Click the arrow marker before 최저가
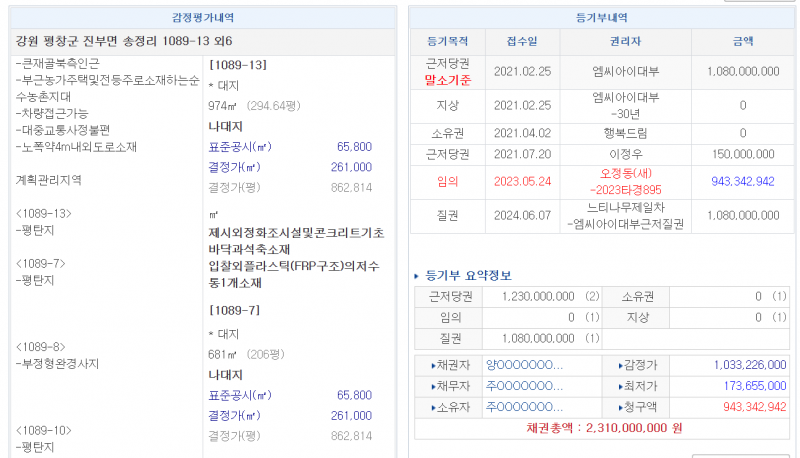Viewport: 800px width, 458px height. tap(621, 386)
